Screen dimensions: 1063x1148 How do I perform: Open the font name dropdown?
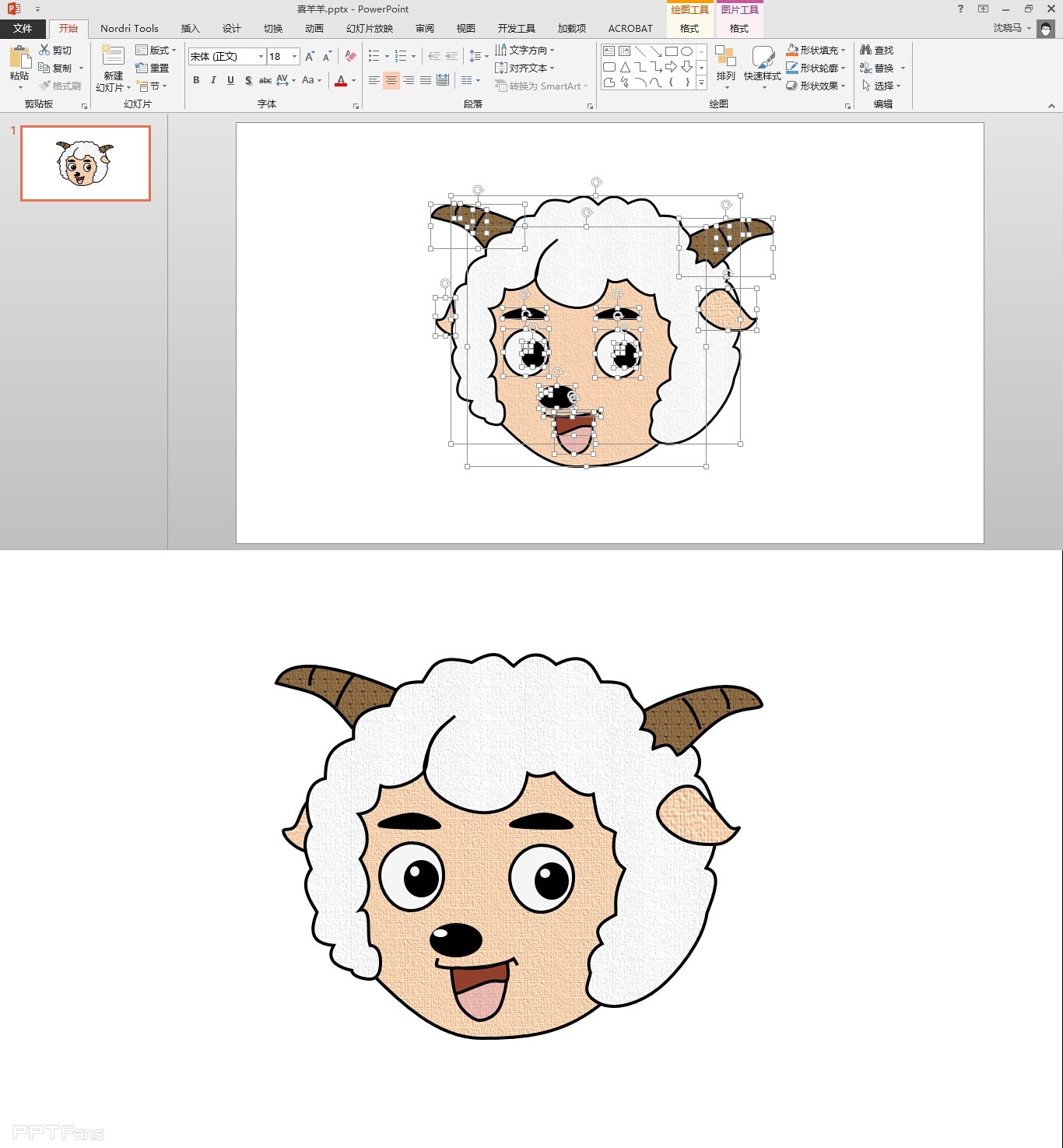(x=261, y=56)
